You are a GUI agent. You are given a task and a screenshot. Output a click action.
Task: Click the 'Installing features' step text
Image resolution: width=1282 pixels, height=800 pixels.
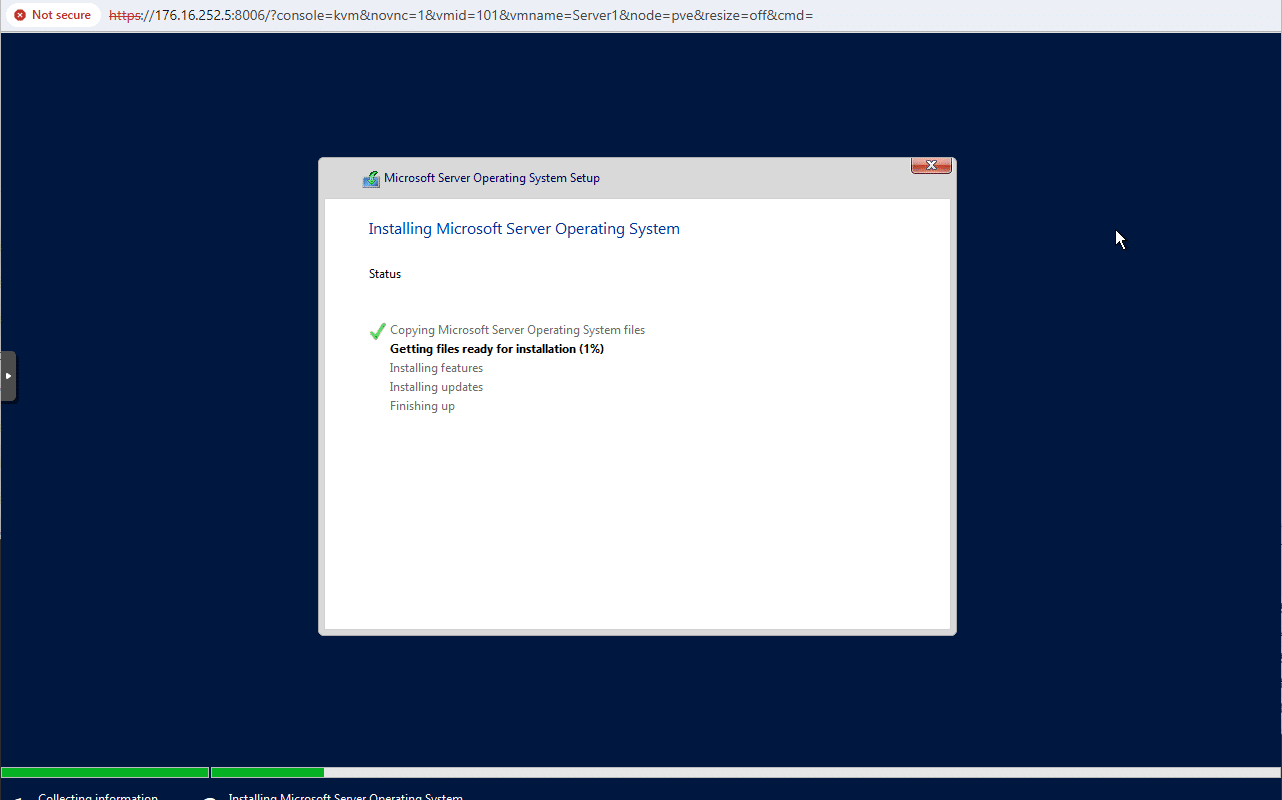pos(436,368)
